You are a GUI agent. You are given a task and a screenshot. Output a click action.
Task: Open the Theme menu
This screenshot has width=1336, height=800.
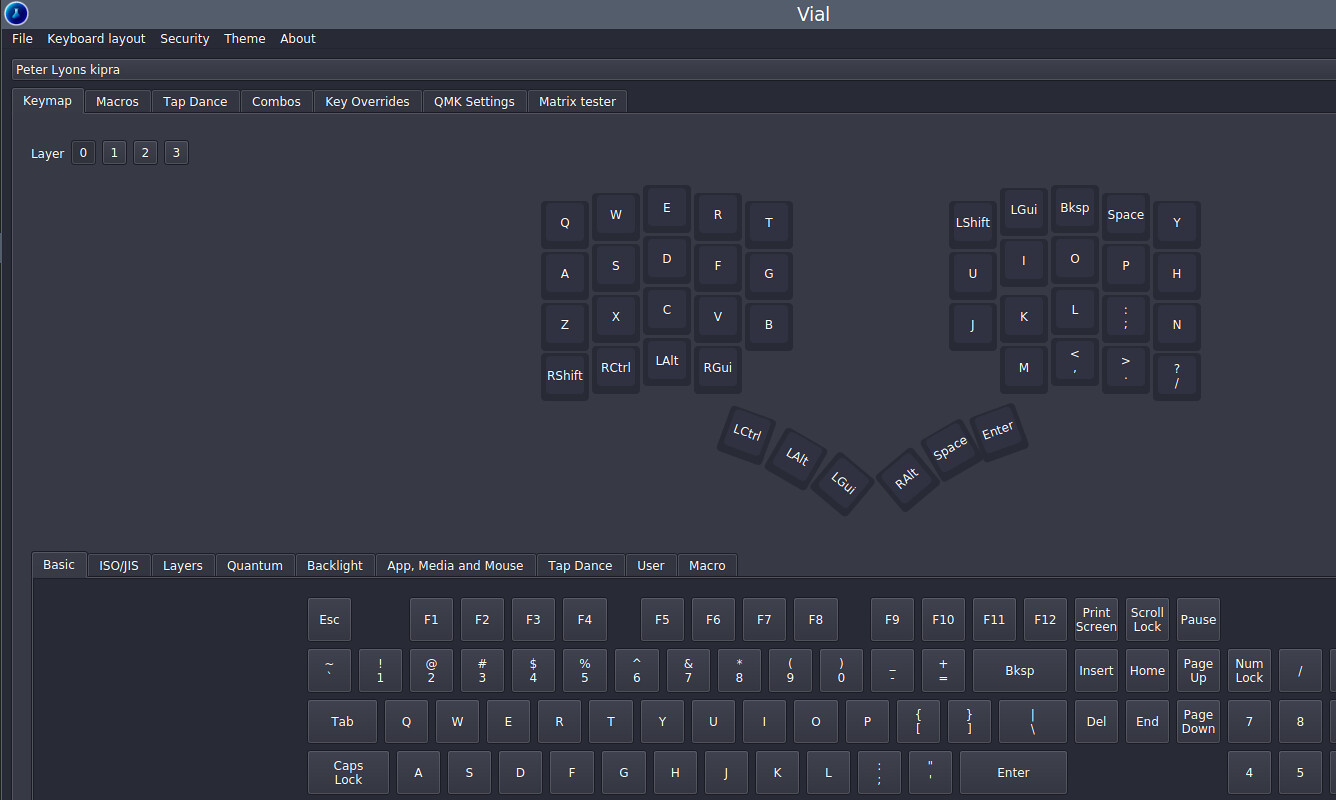pyautogui.click(x=244, y=39)
